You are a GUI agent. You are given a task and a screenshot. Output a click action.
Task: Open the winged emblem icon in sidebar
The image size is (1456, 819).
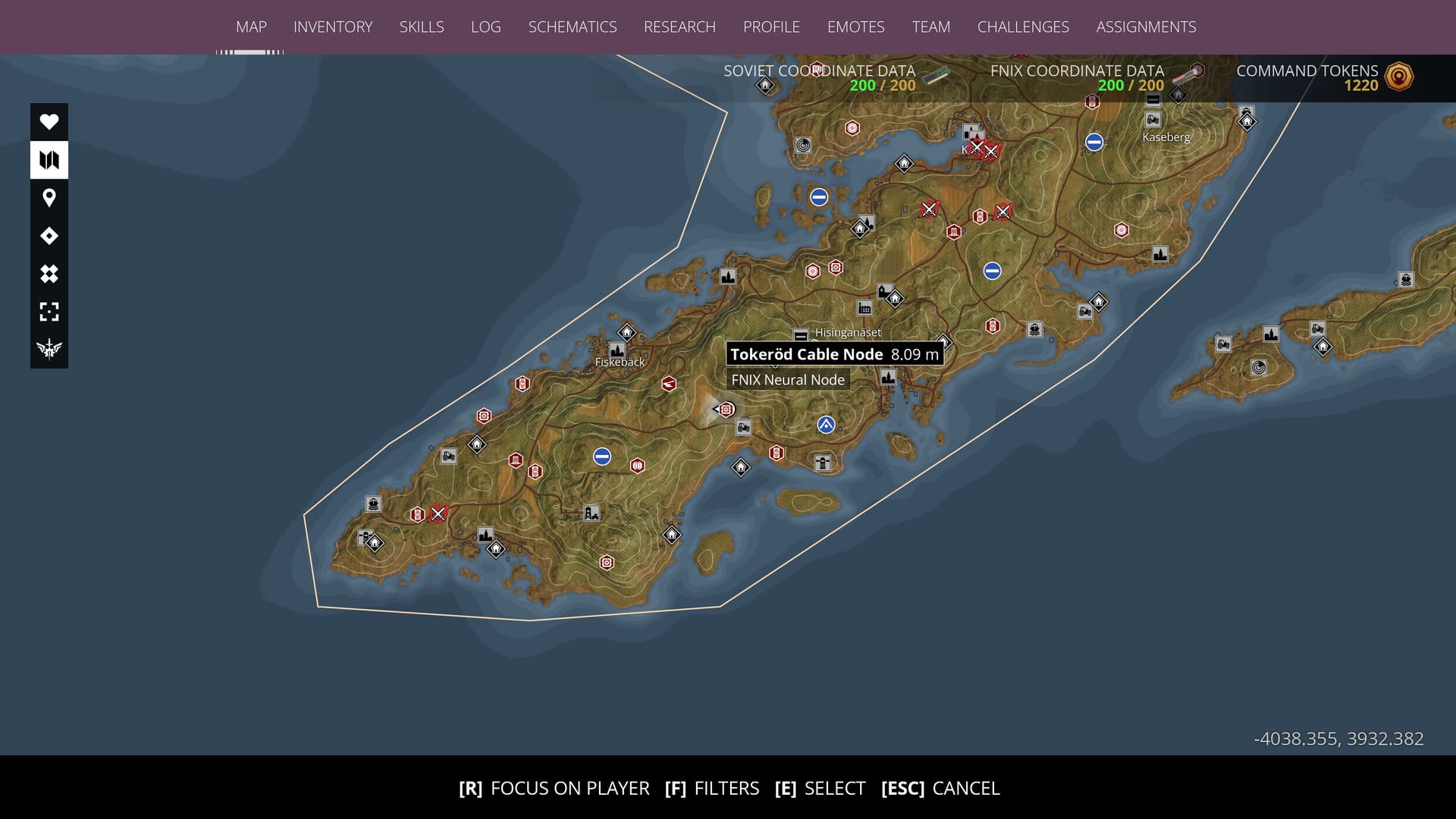tap(49, 349)
